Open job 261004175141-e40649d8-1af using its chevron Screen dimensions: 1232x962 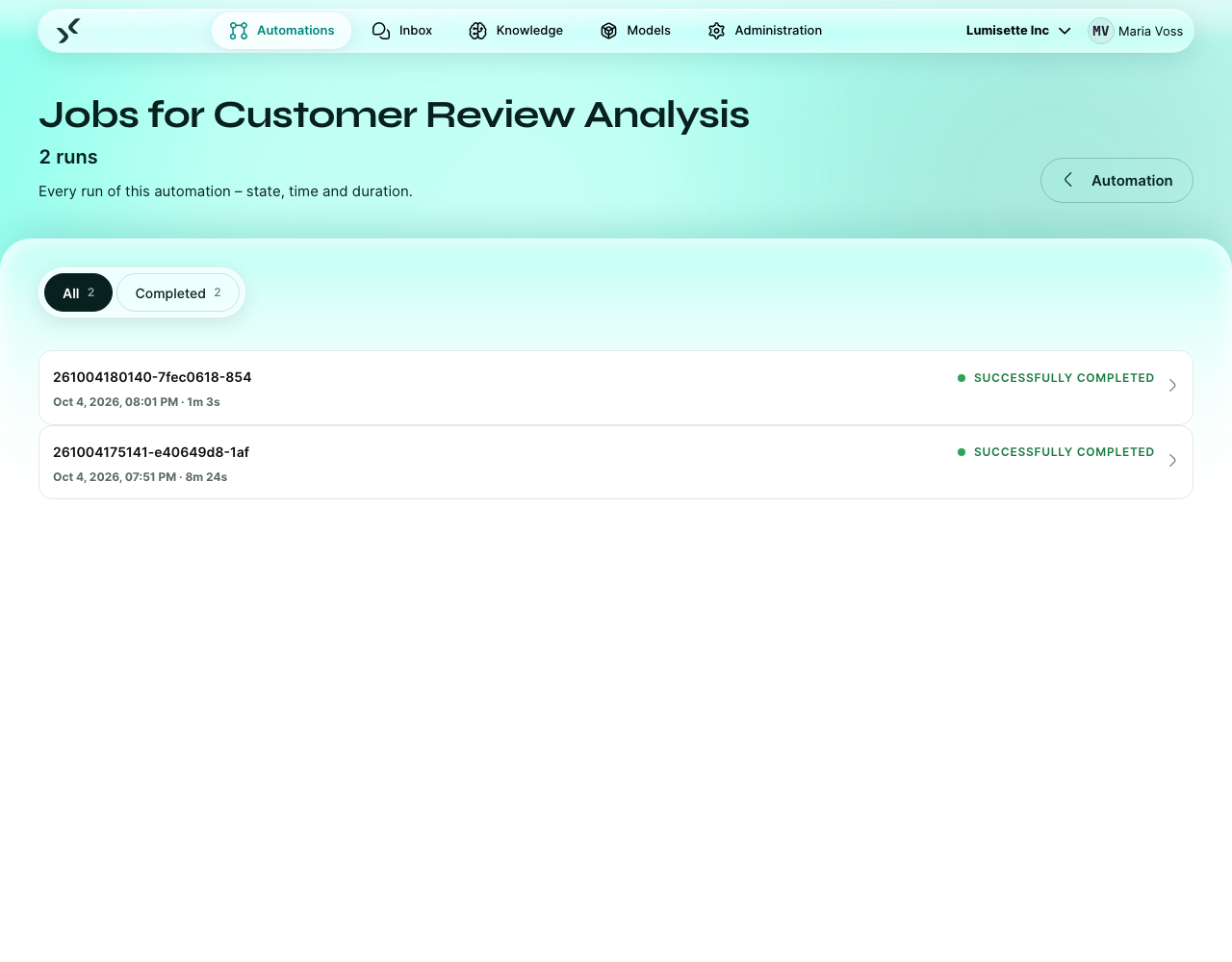[x=1172, y=461]
